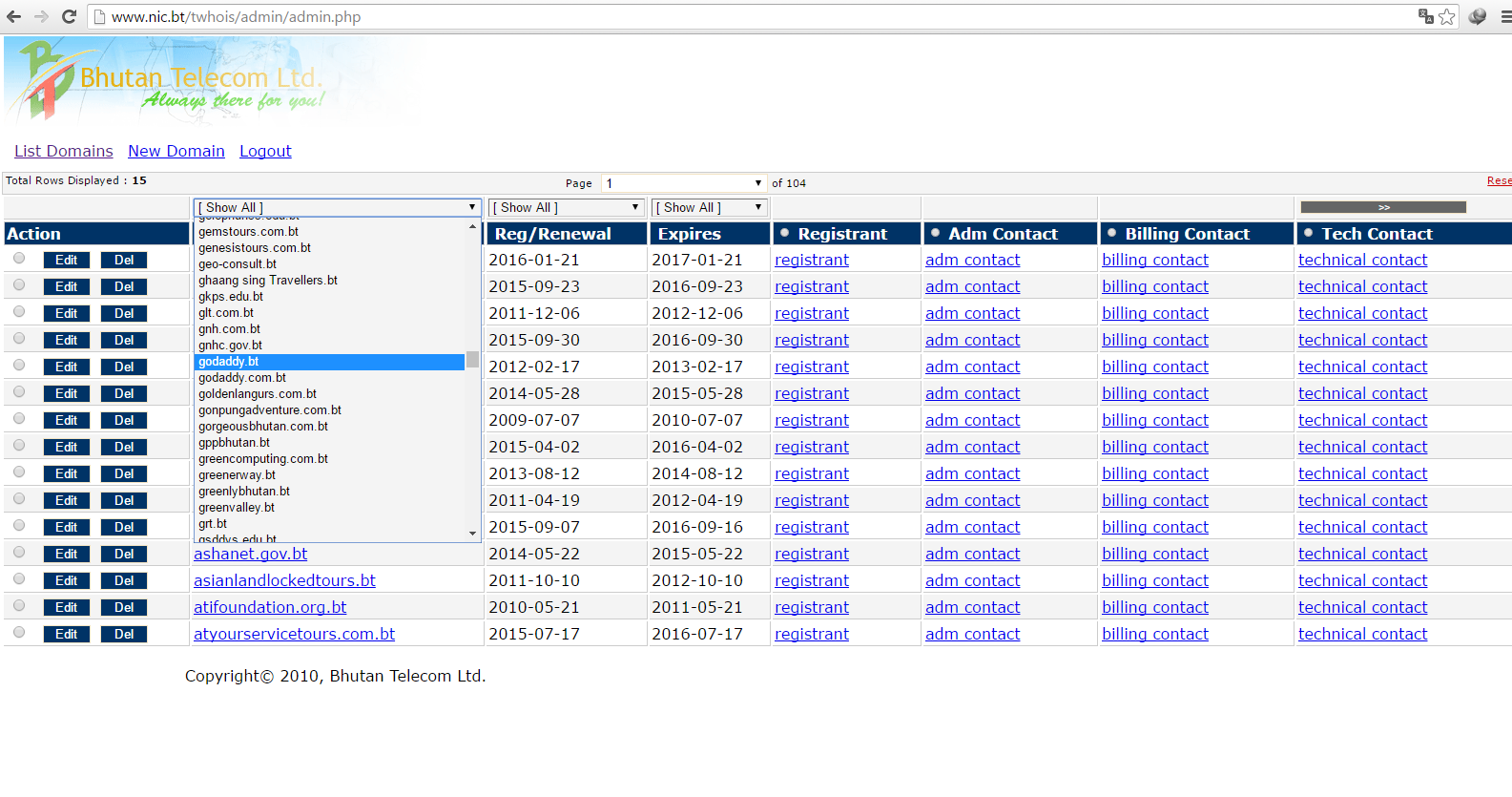The height and width of the screenshot is (797, 1512).
Task: Select genesistours.com.bt in the dropdown list
Action: (x=329, y=248)
